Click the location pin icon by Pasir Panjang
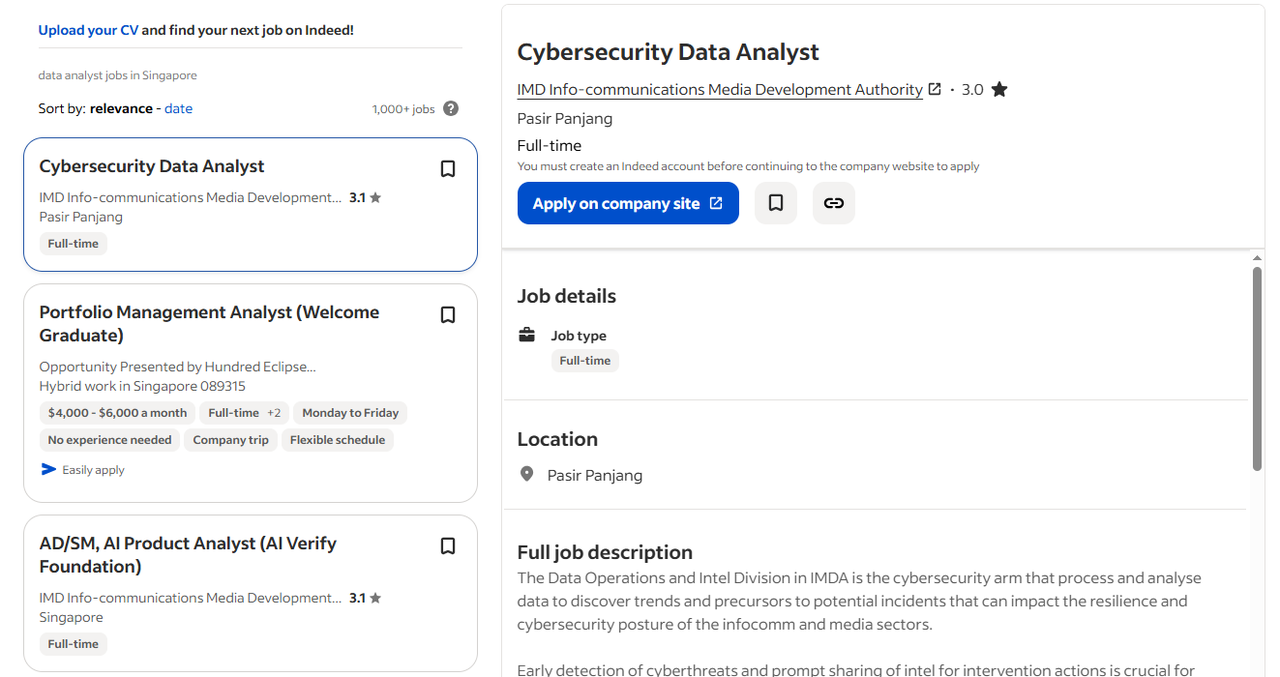The image size is (1280, 677). click(x=527, y=474)
